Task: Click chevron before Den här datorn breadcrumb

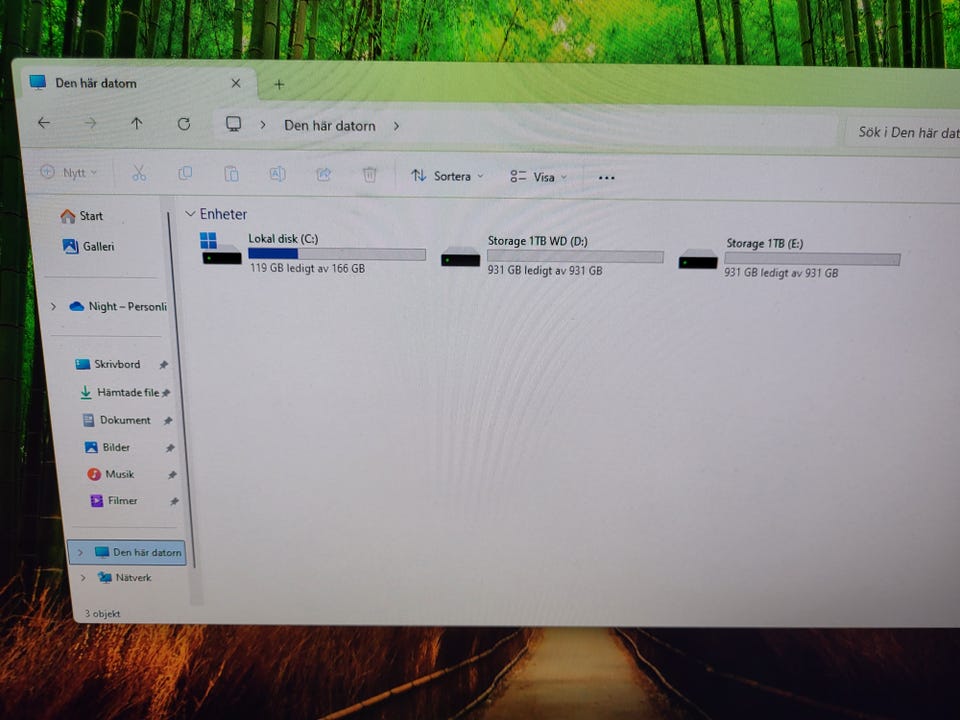Action: tap(263, 125)
